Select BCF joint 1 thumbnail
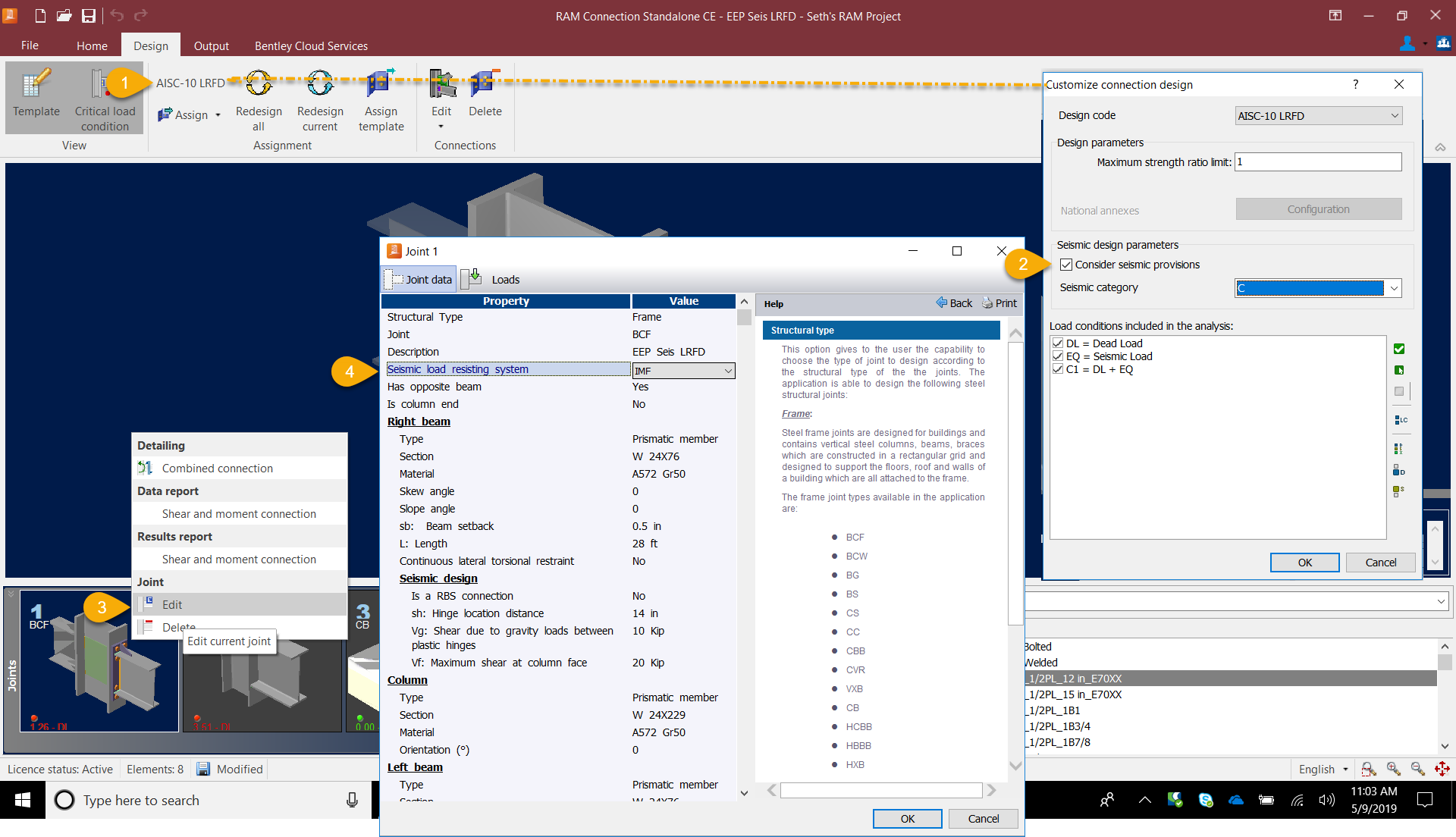The height and width of the screenshot is (837, 1456). coord(99,661)
